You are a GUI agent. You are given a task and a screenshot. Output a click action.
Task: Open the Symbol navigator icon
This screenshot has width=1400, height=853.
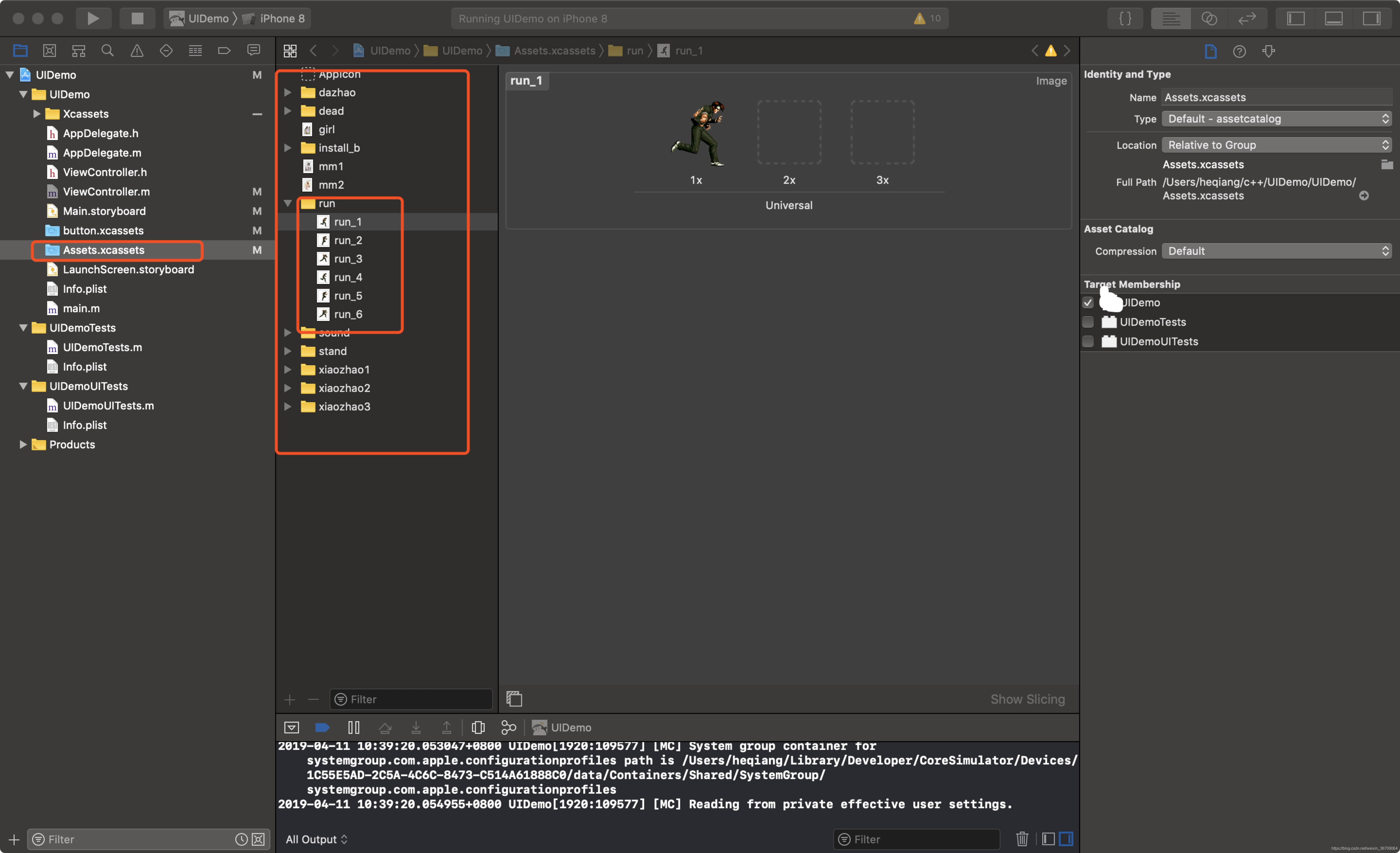coord(79,51)
